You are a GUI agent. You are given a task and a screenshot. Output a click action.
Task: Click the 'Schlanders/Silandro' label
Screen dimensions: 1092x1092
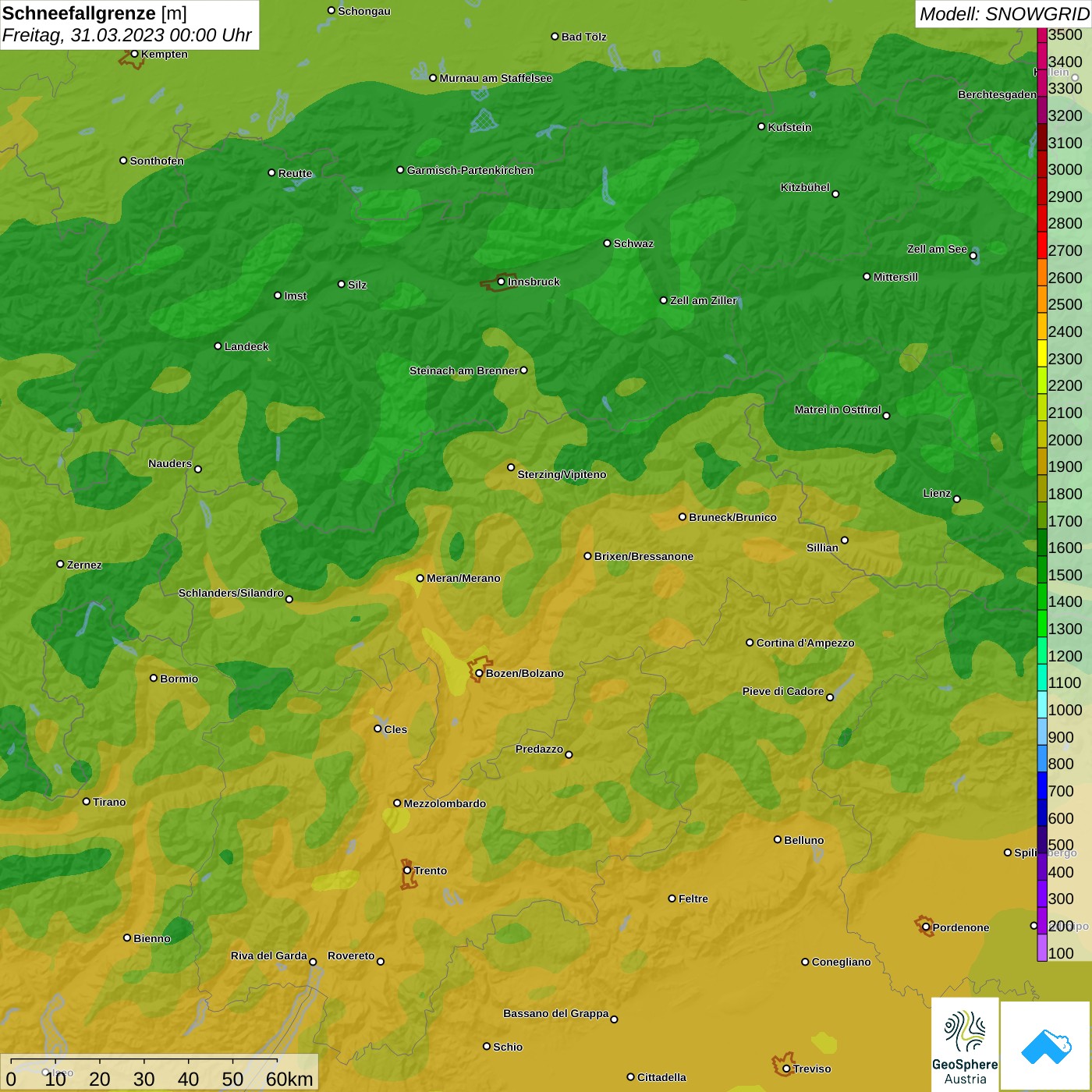[x=231, y=593]
